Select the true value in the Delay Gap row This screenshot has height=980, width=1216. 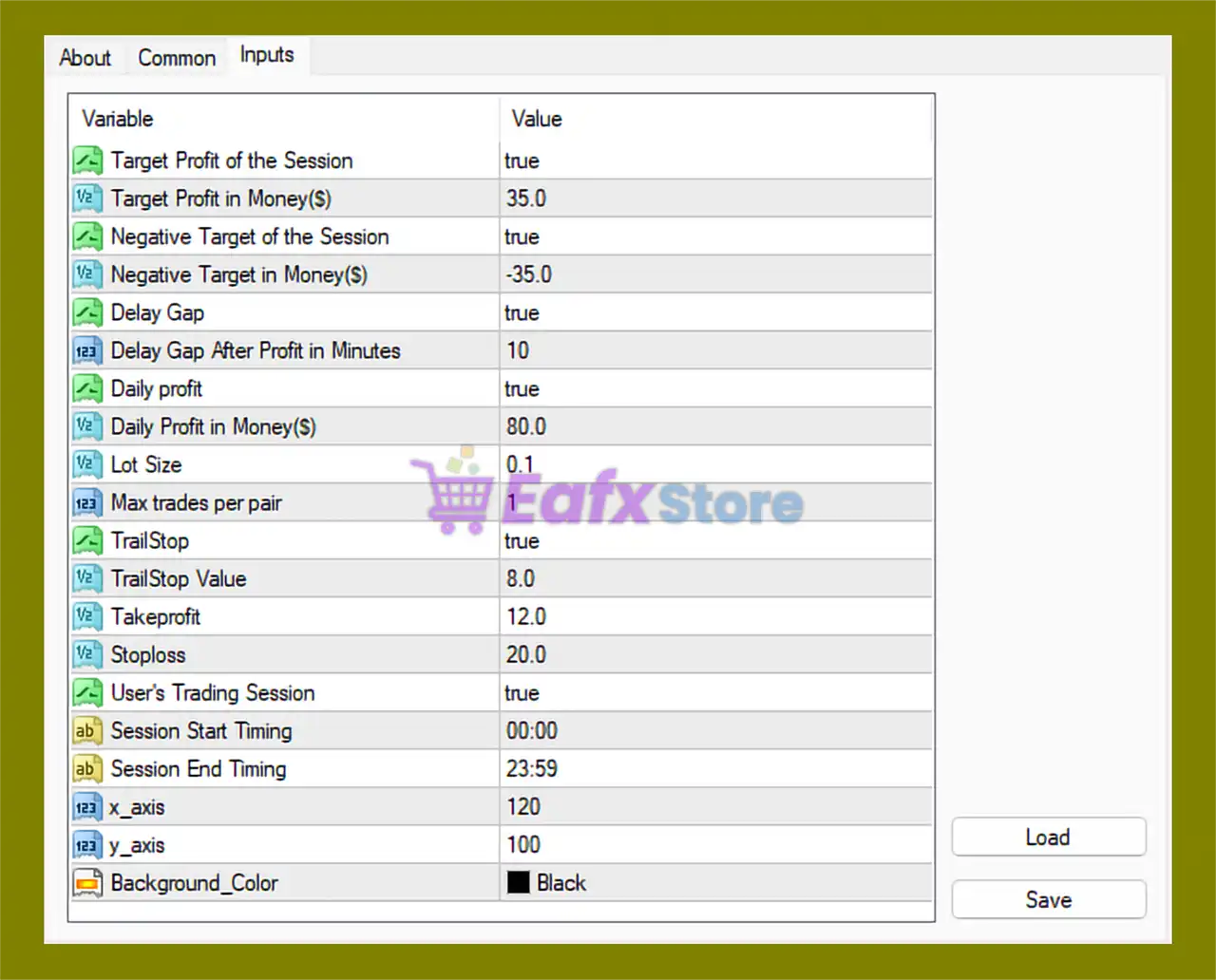522,312
